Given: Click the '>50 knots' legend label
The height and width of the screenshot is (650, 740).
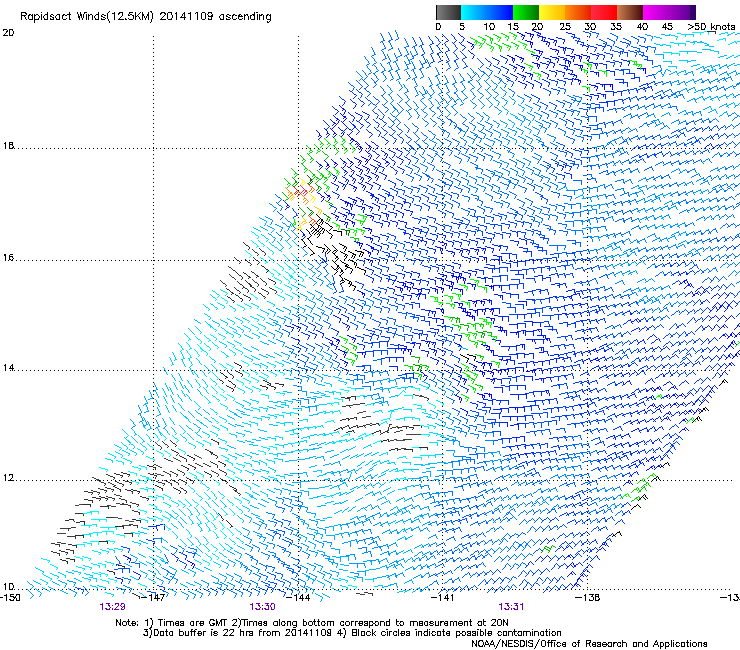Looking at the screenshot, I should click(712, 27).
